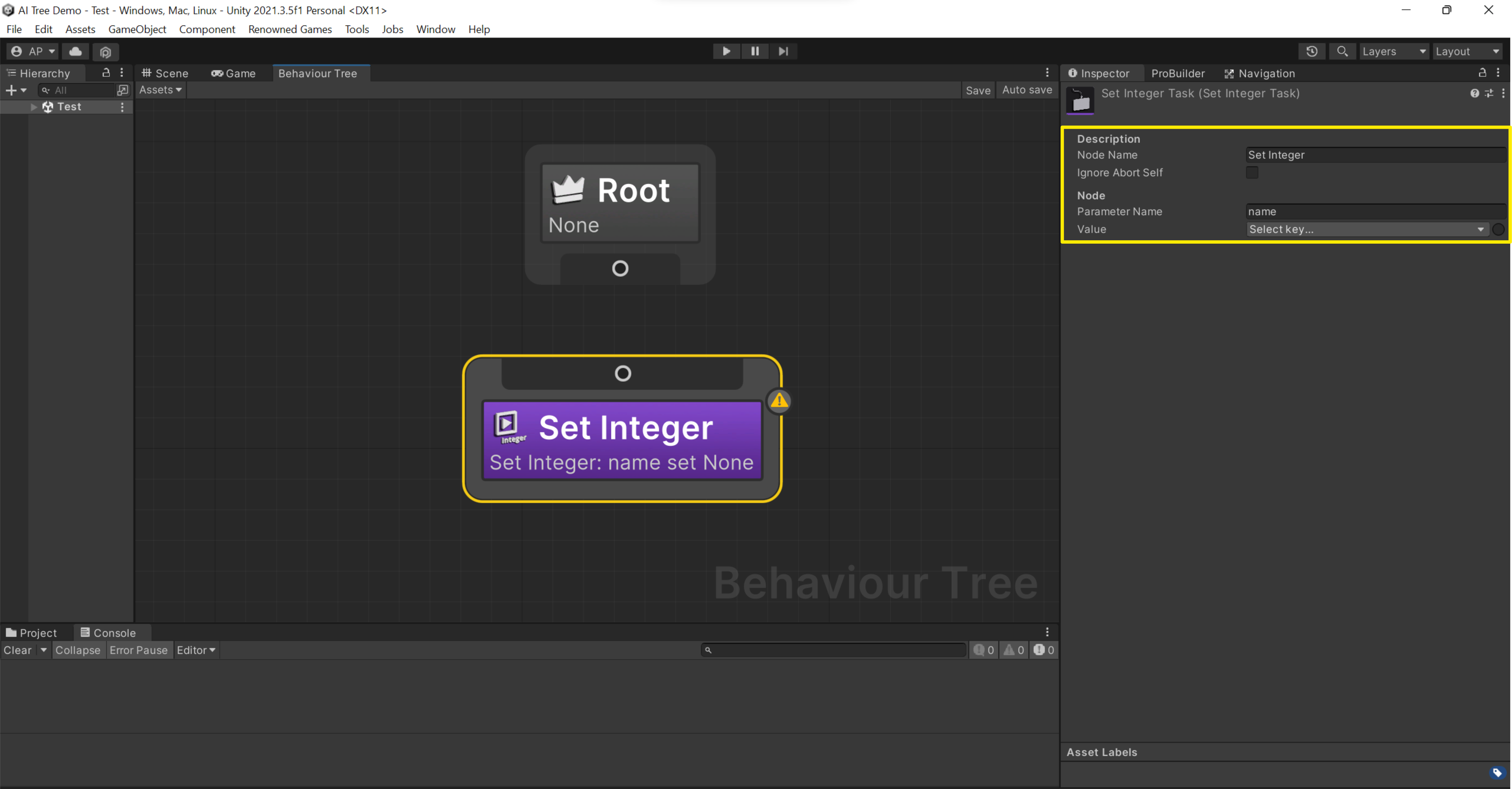The height and width of the screenshot is (789, 1512).
Task: Click the Inspector panel lock icon
Action: [1482, 73]
